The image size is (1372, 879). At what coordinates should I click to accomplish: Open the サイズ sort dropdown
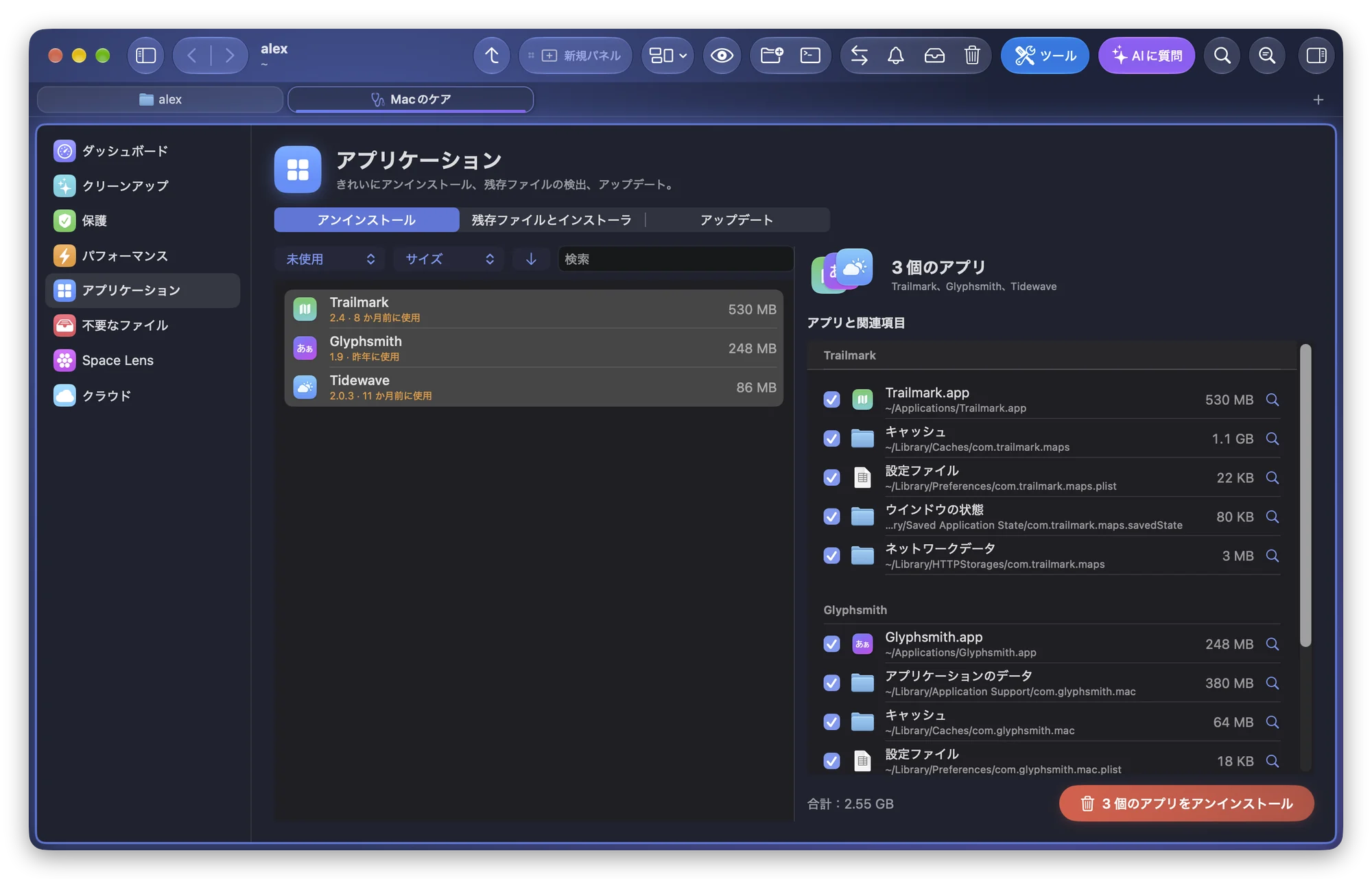pos(449,259)
